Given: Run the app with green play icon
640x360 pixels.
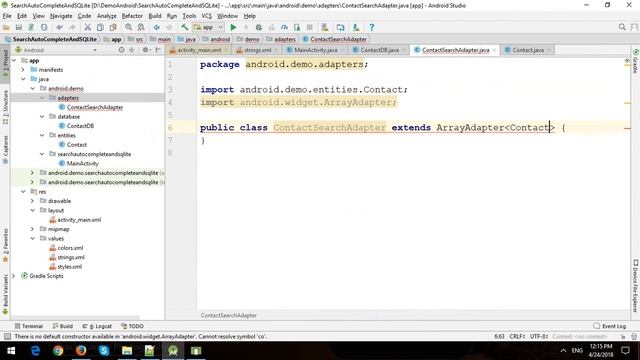Looking at the screenshot, I should [233, 27].
